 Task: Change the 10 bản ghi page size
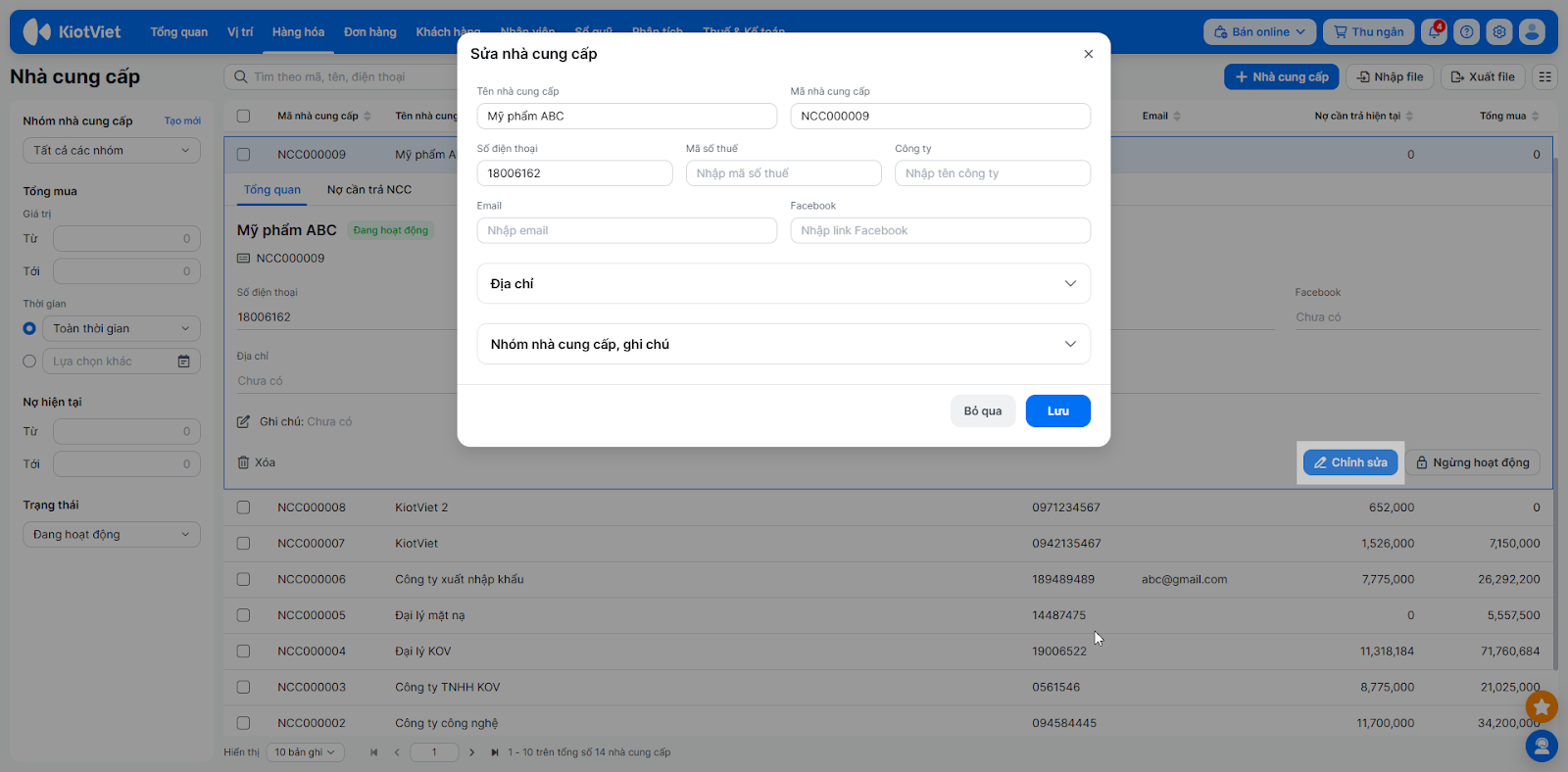click(307, 752)
